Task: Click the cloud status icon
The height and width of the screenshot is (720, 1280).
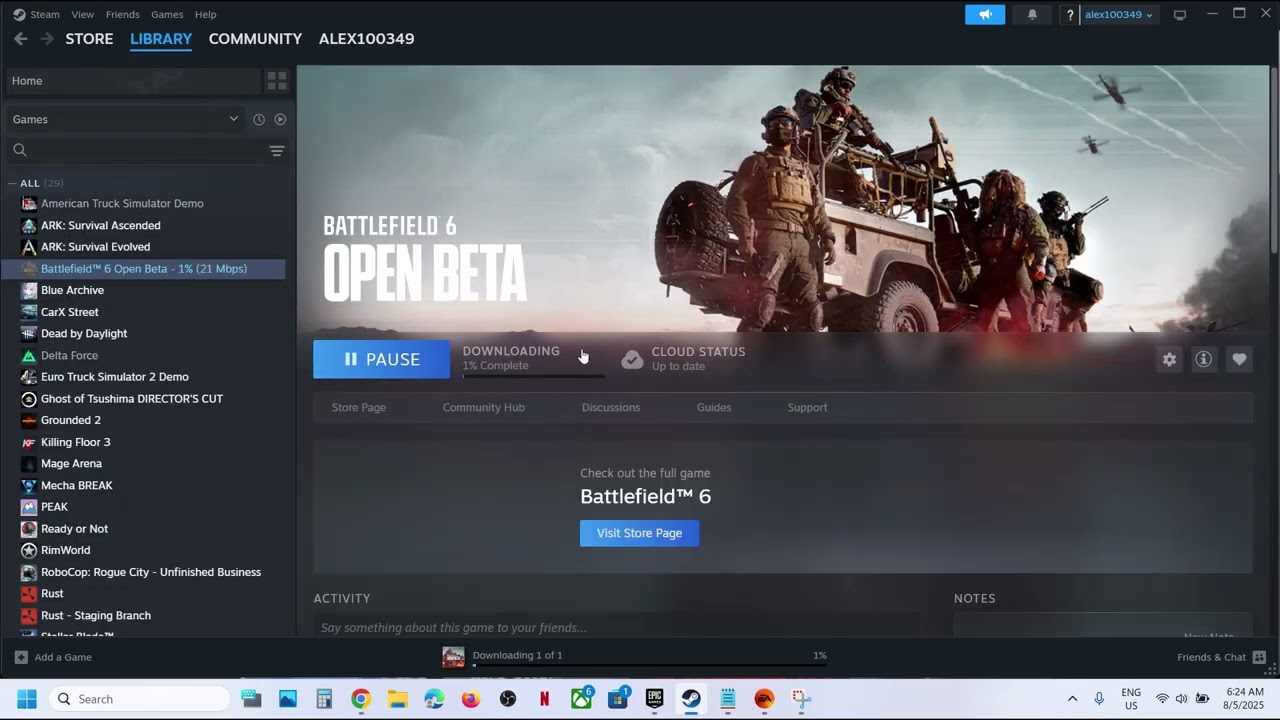Action: point(632,359)
